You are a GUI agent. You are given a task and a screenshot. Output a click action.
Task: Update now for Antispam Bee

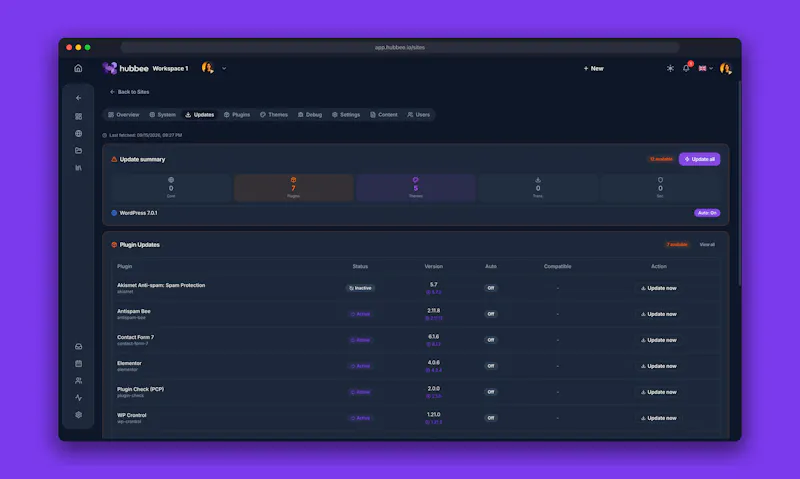[x=659, y=314]
